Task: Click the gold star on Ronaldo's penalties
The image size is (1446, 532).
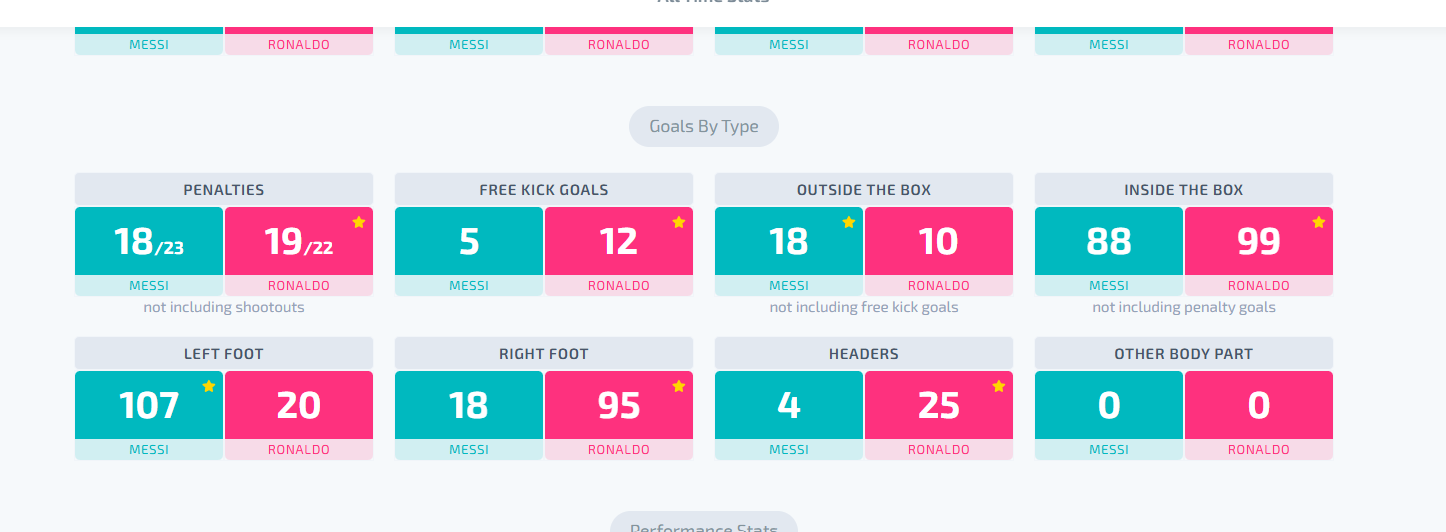Action: [359, 222]
